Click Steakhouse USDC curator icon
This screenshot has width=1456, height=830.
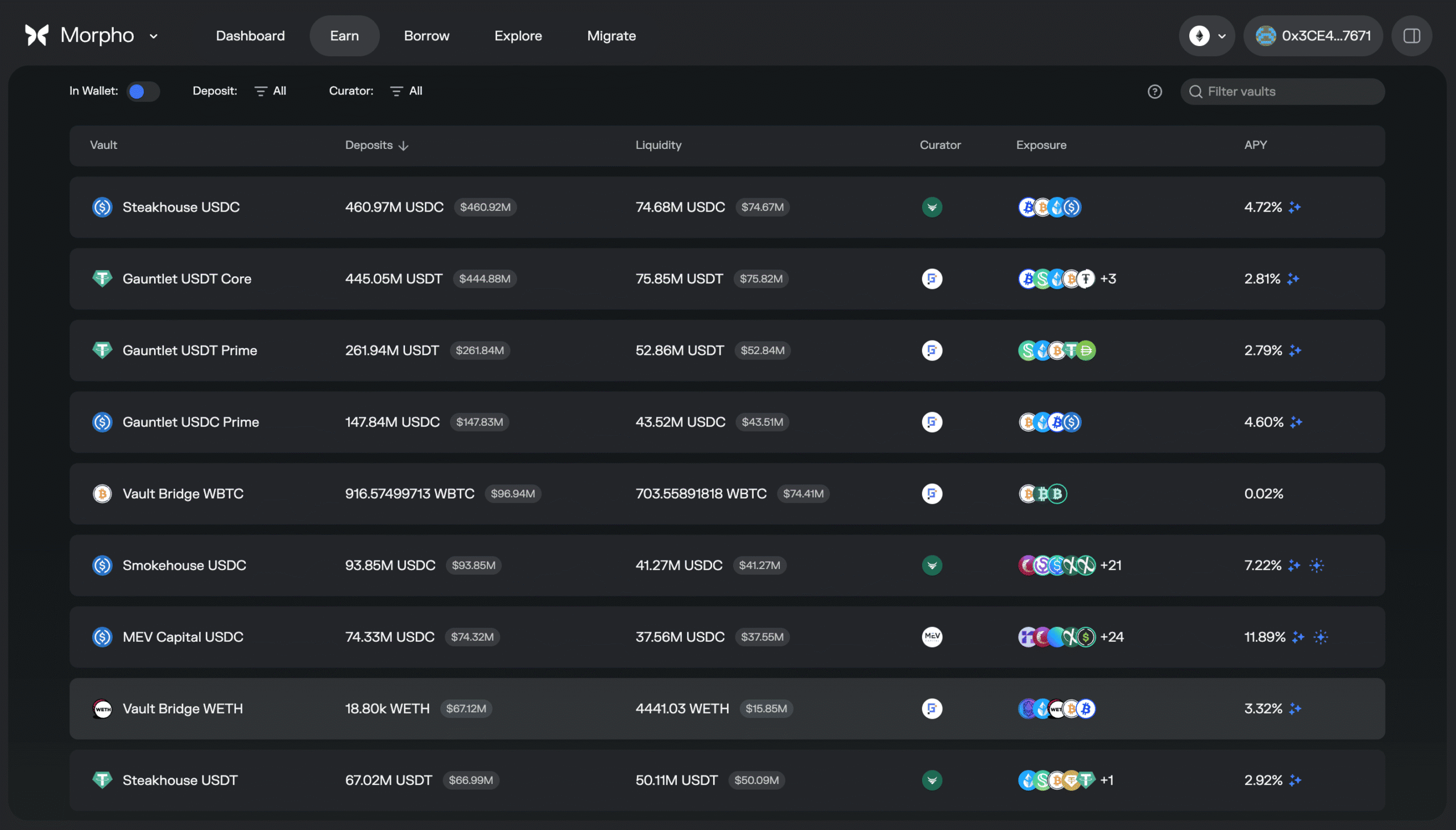[932, 207]
